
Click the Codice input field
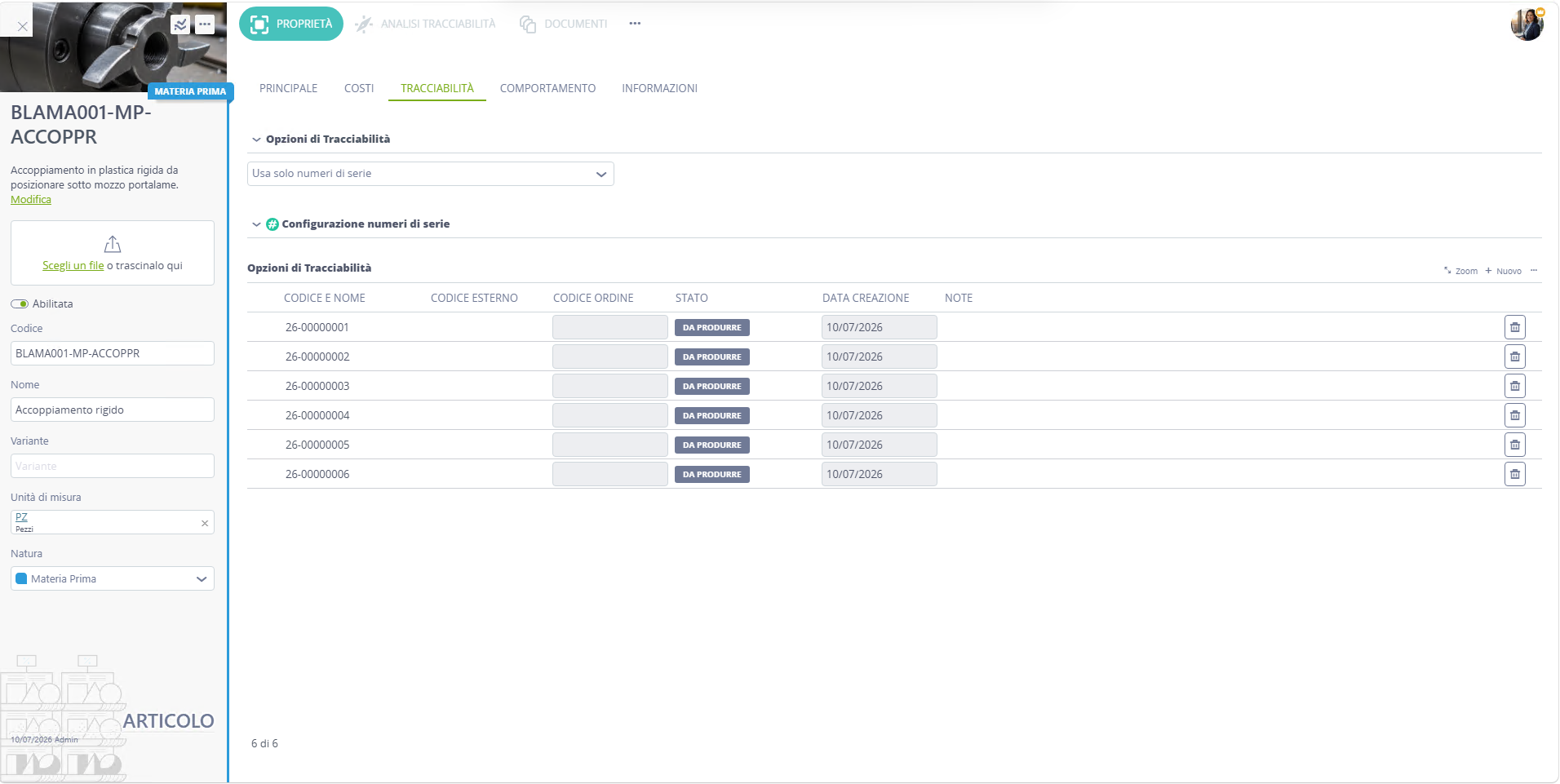113,353
